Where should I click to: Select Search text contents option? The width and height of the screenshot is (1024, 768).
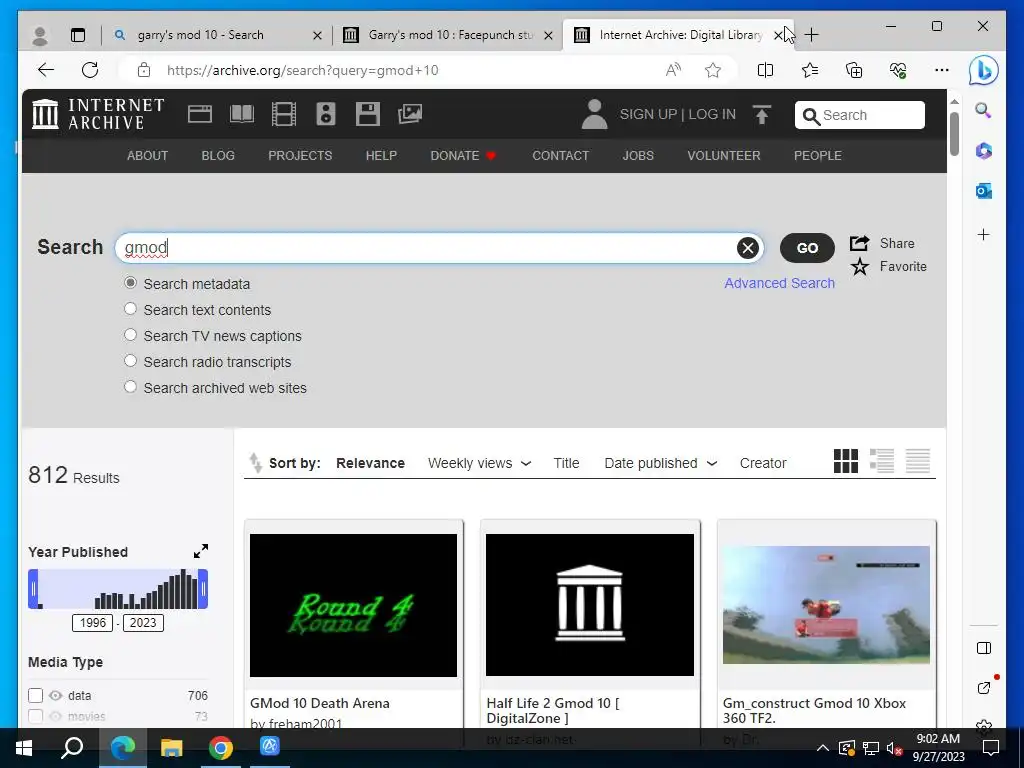131,309
